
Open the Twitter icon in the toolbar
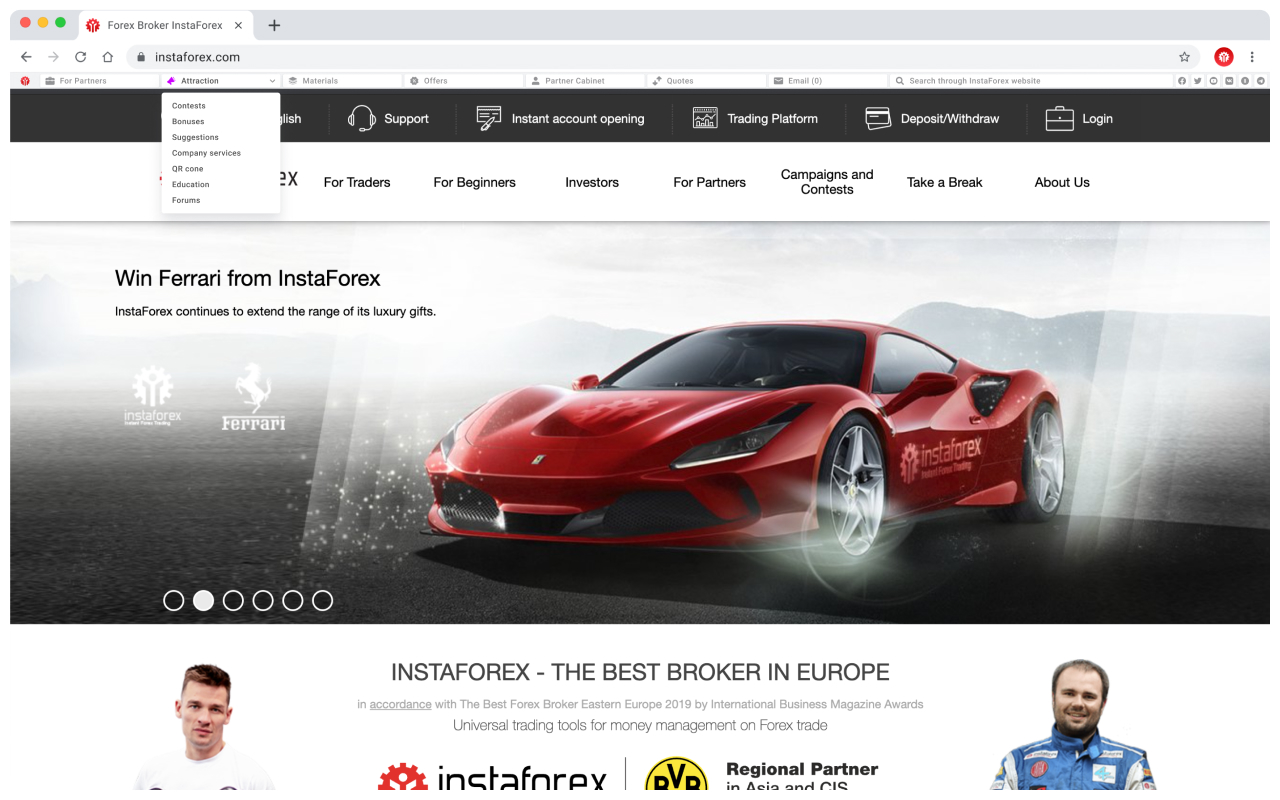tap(1198, 80)
